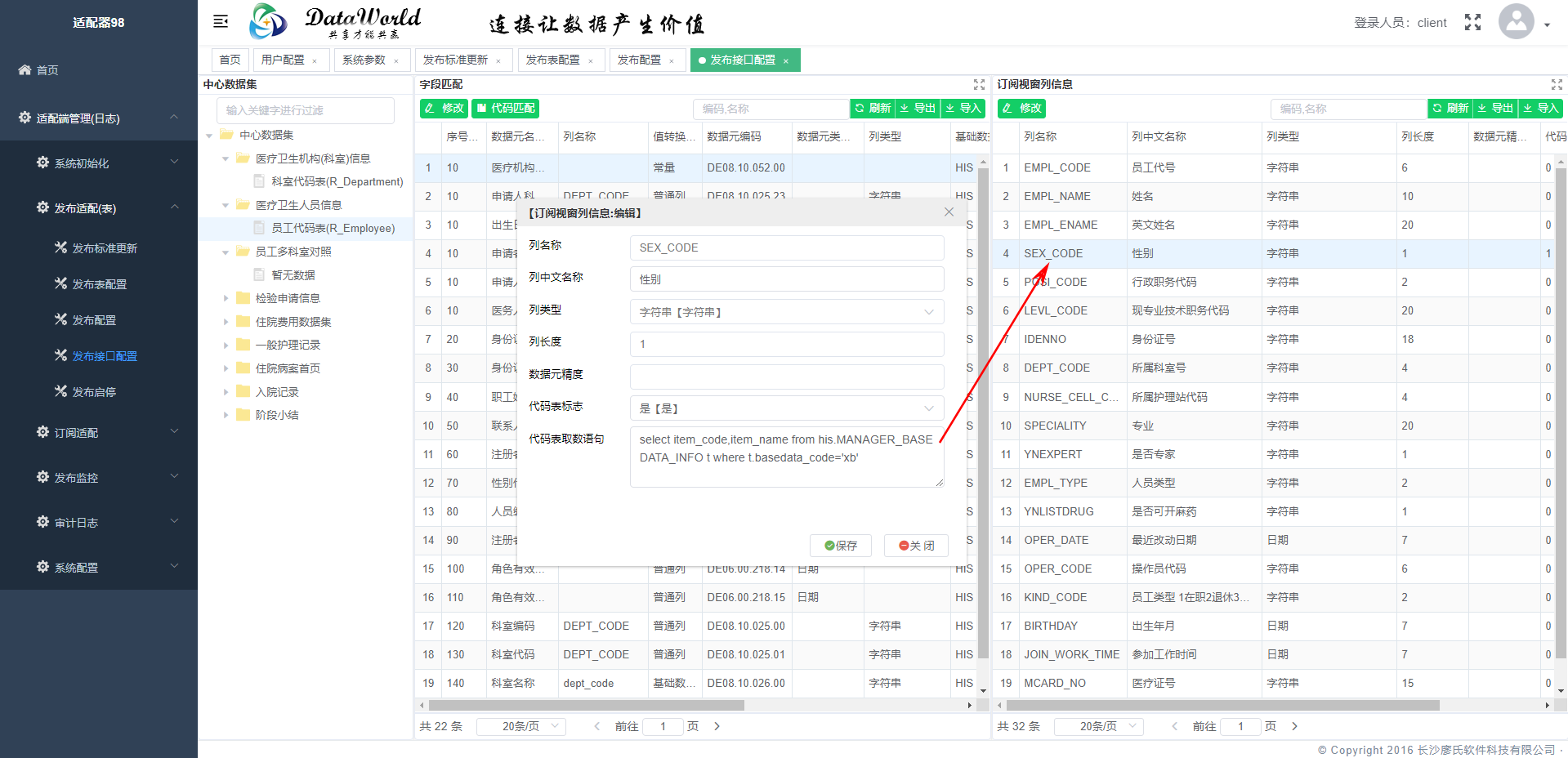Collapse the sidebar with the hamburger icon
This screenshot has width=1568, height=758.
221,21
